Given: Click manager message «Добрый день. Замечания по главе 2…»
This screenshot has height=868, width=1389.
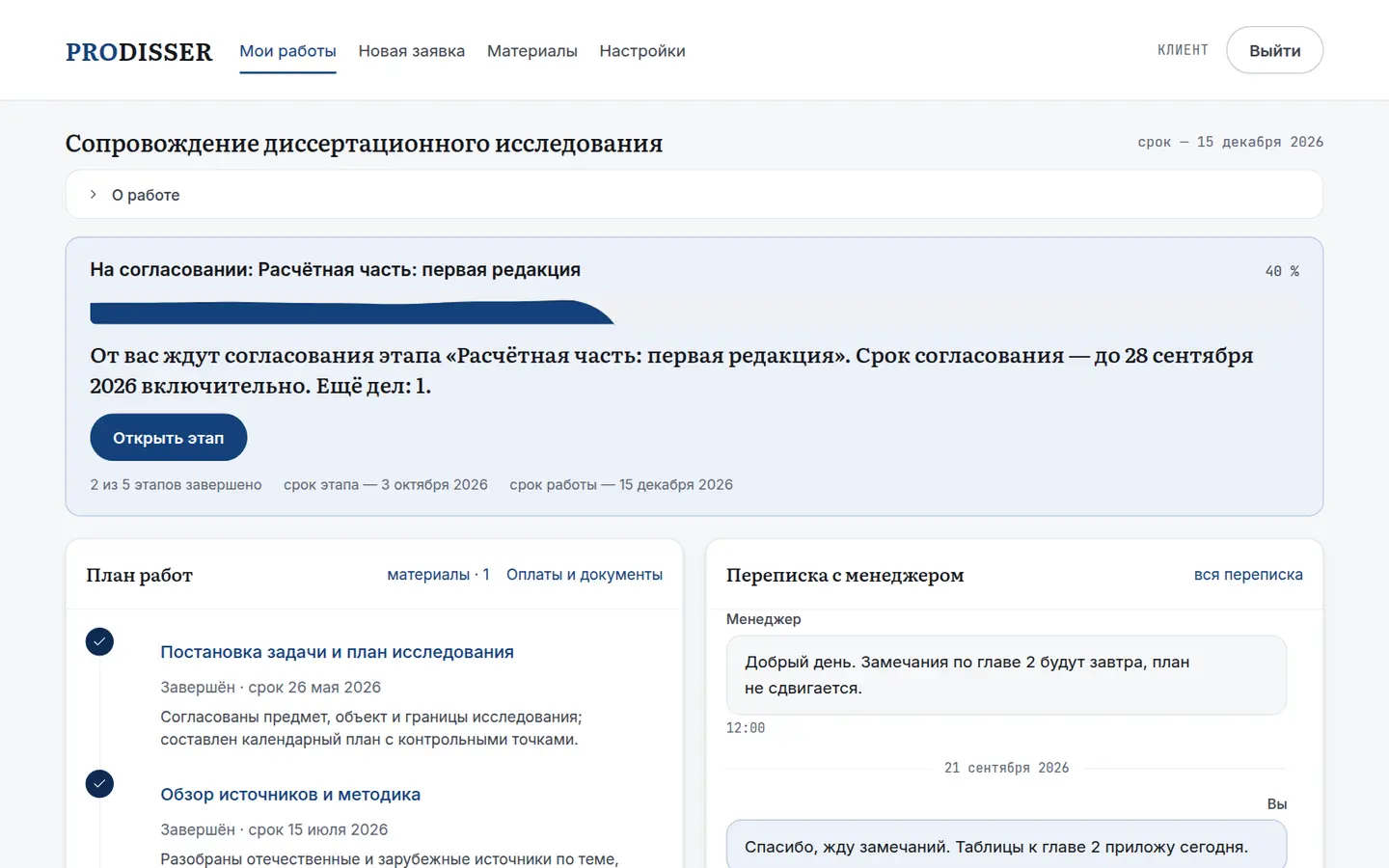Looking at the screenshot, I should coord(1006,675).
